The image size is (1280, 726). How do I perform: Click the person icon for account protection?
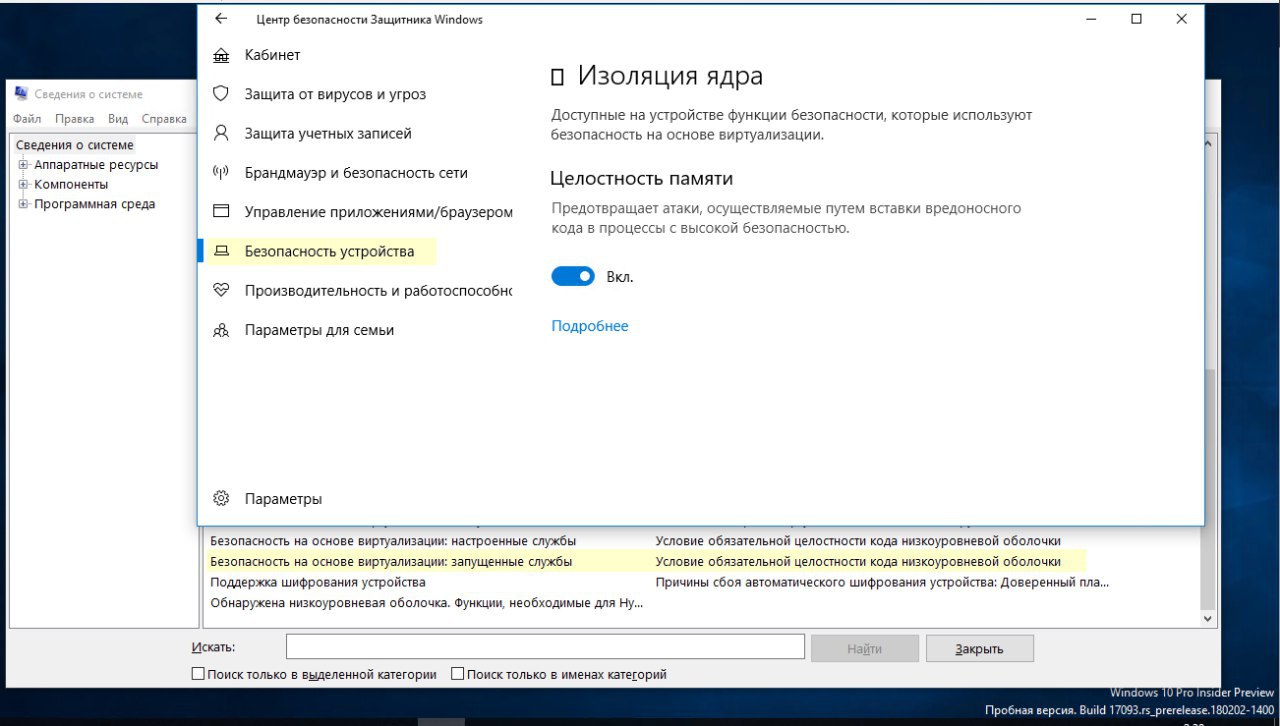(222, 133)
